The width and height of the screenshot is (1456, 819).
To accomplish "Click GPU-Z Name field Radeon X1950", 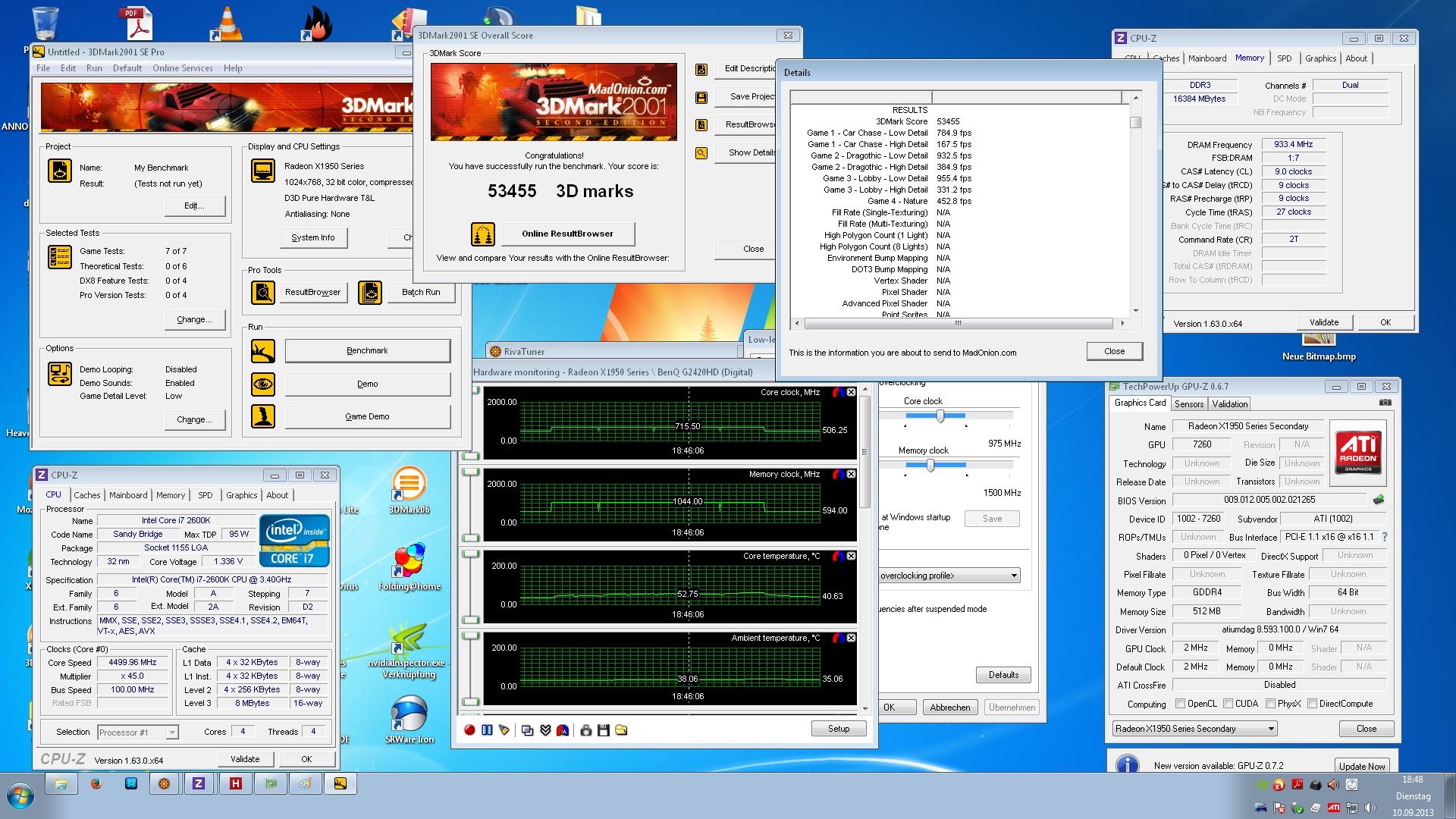I will point(1247,426).
